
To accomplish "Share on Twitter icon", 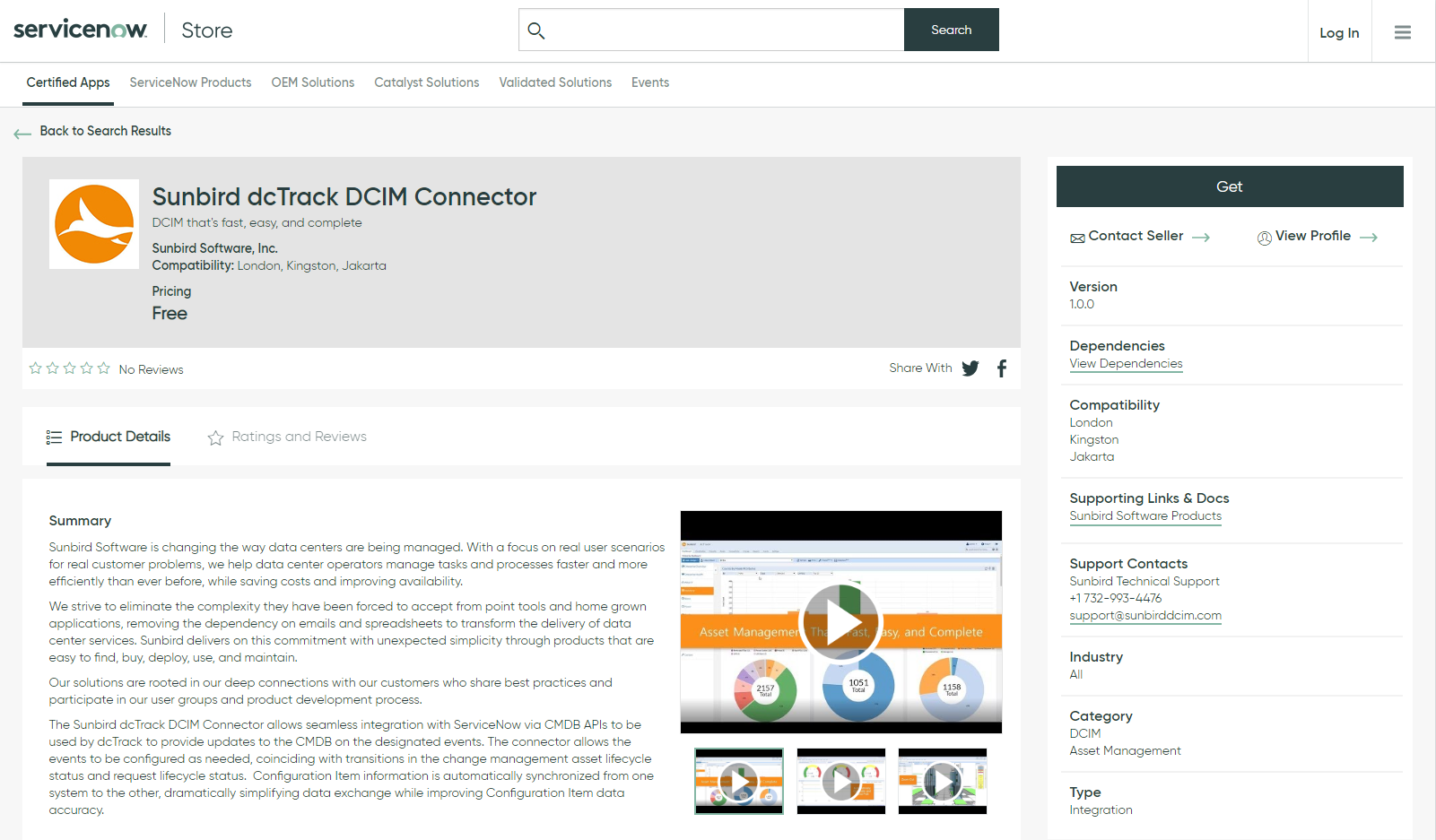I will 970,368.
